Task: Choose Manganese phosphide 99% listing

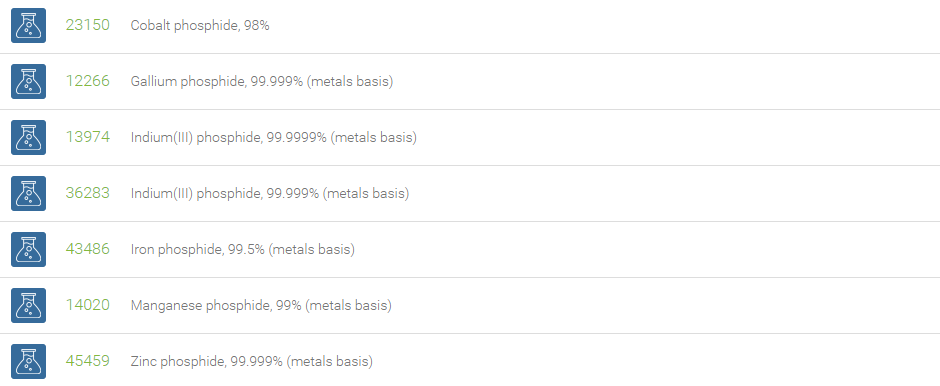Action: [261, 306]
